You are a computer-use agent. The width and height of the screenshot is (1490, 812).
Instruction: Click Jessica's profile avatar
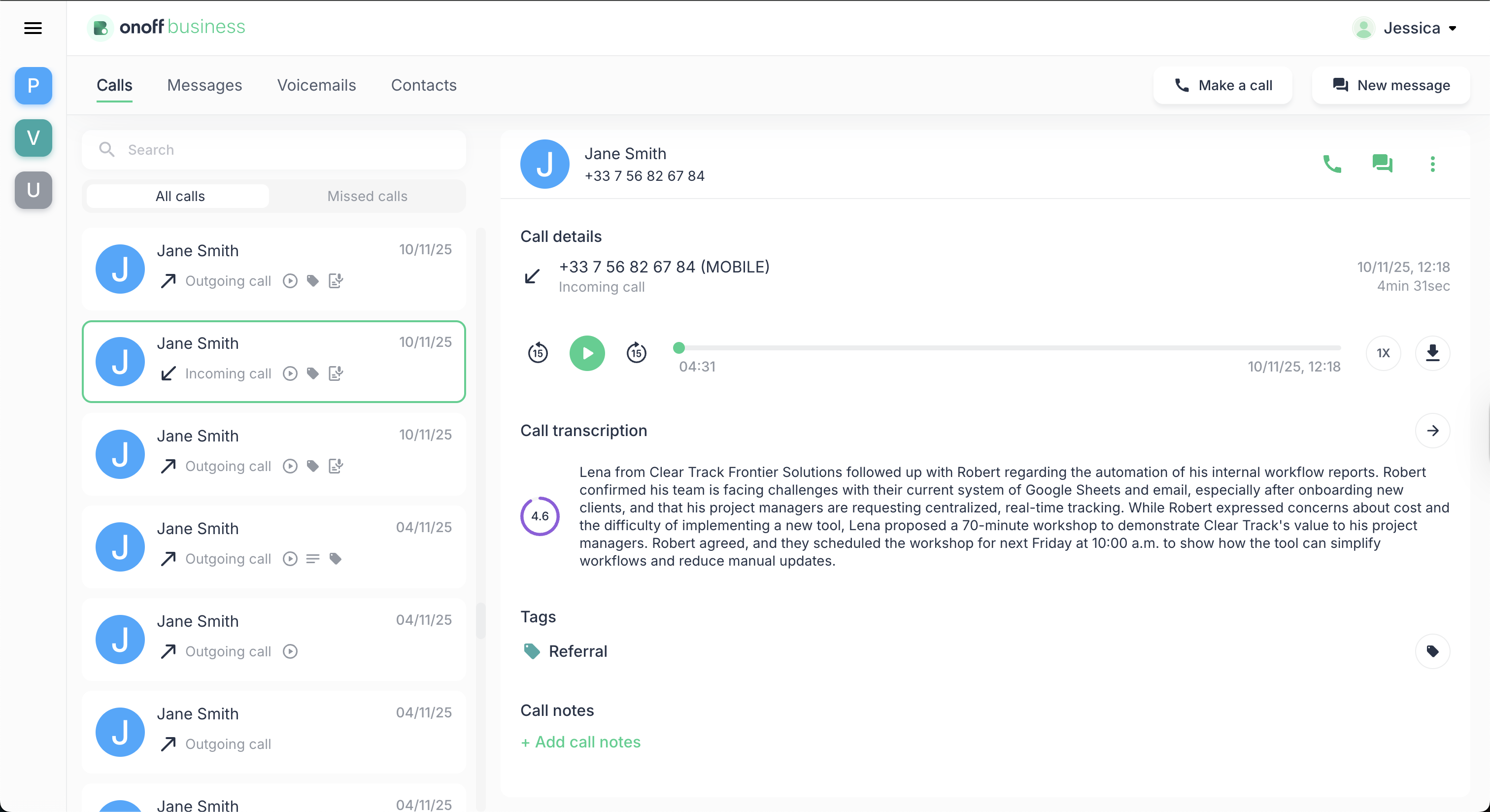tap(1364, 28)
